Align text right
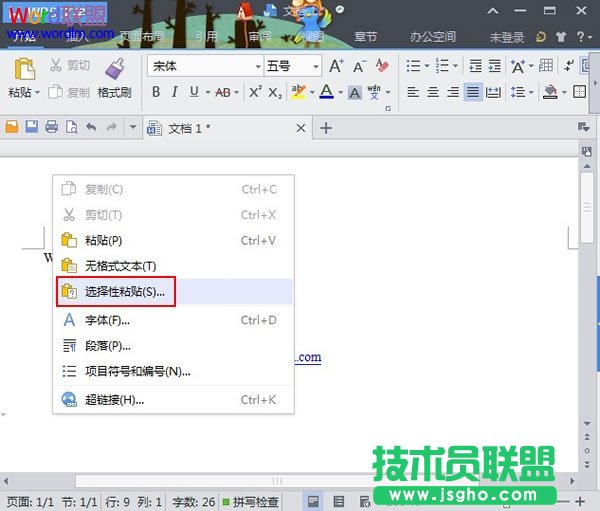 click(453, 92)
